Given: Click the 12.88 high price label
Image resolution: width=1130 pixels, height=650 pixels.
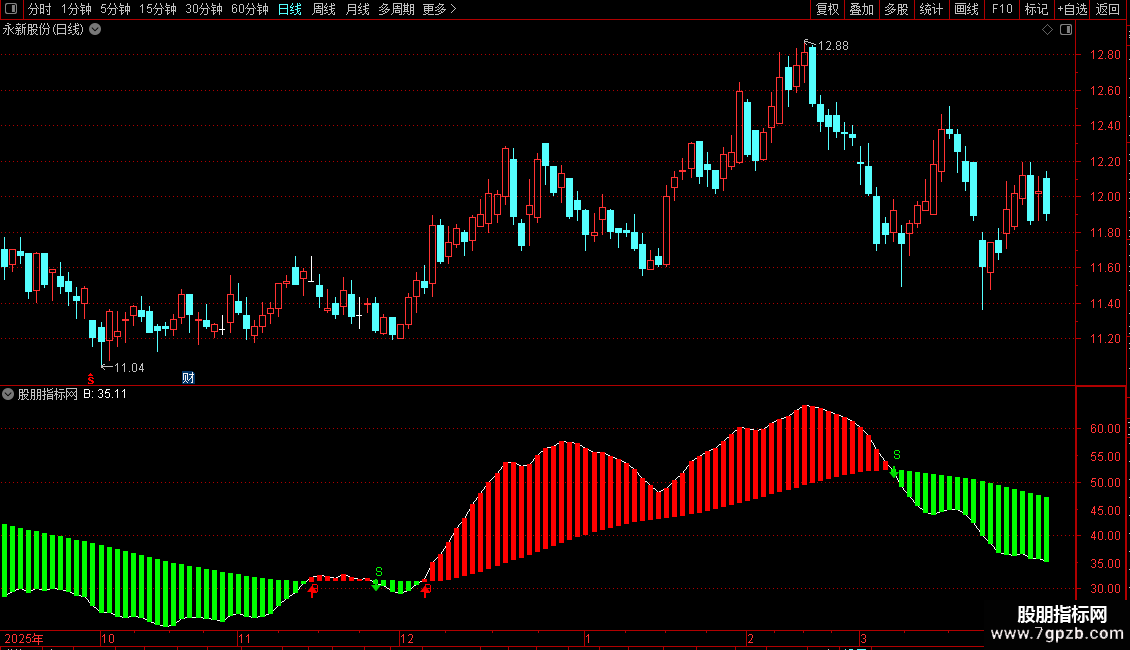Looking at the screenshot, I should click(x=833, y=46).
